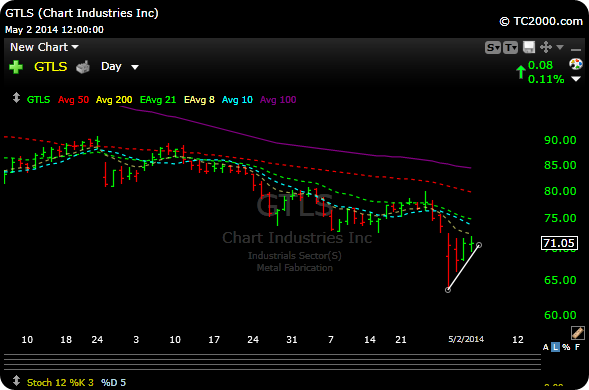The width and height of the screenshot is (589, 390).
Task: Open the New Chart dropdown menu
Action: [44, 47]
